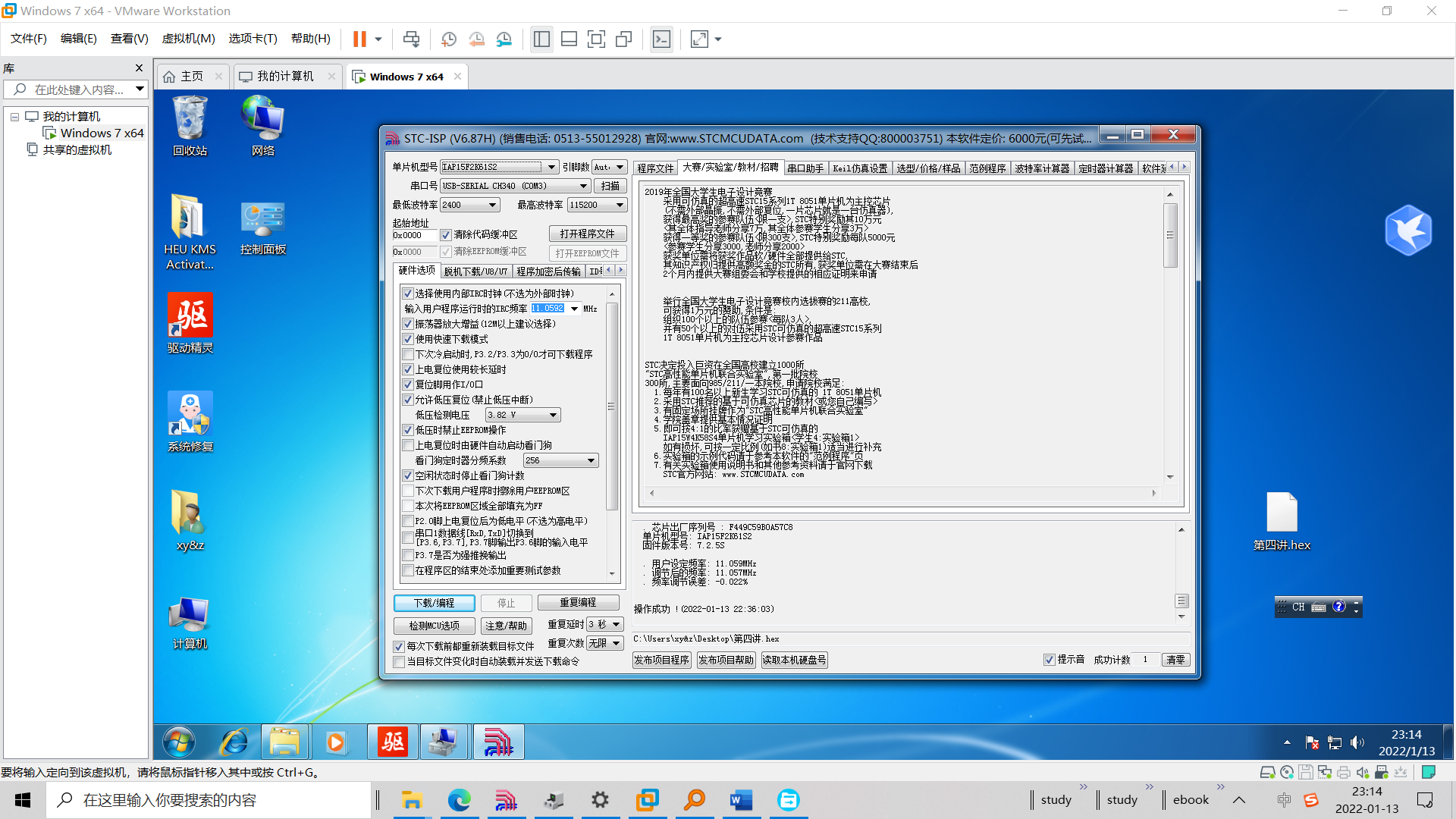Click the 下载/编程 button
The width and height of the screenshot is (1456, 819).
[434, 603]
